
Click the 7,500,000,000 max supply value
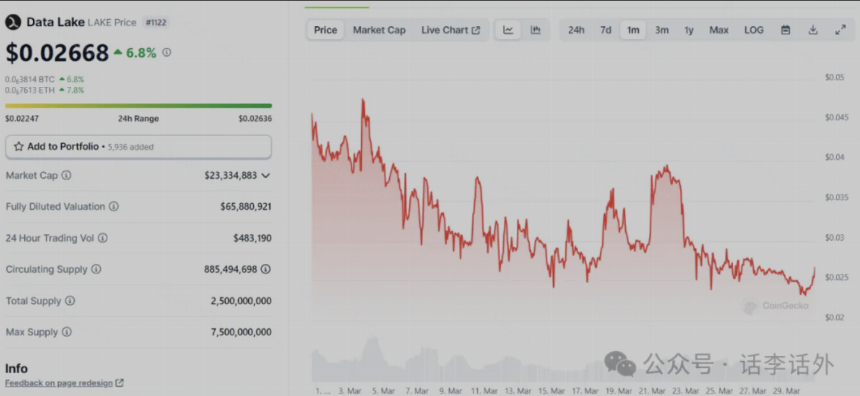click(x=241, y=332)
